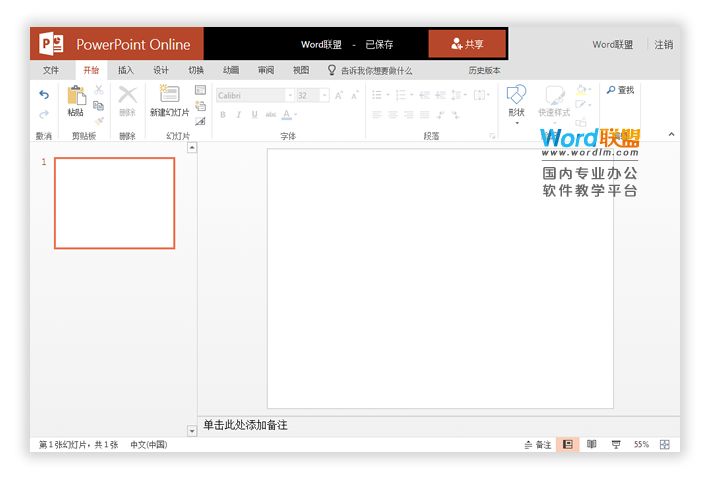Screen dimensions: 710x490
Task: Switch to reading view in status bar
Action: point(592,444)
